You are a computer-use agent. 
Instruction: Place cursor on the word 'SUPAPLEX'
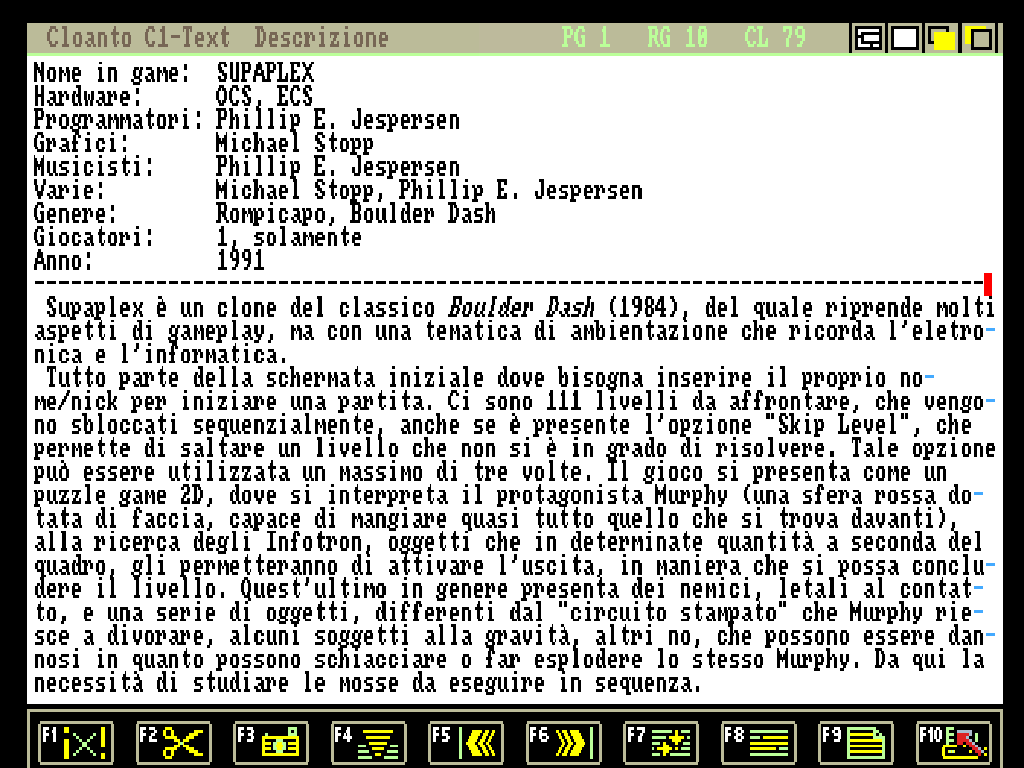pyautogui.click(x=265, y=73)
